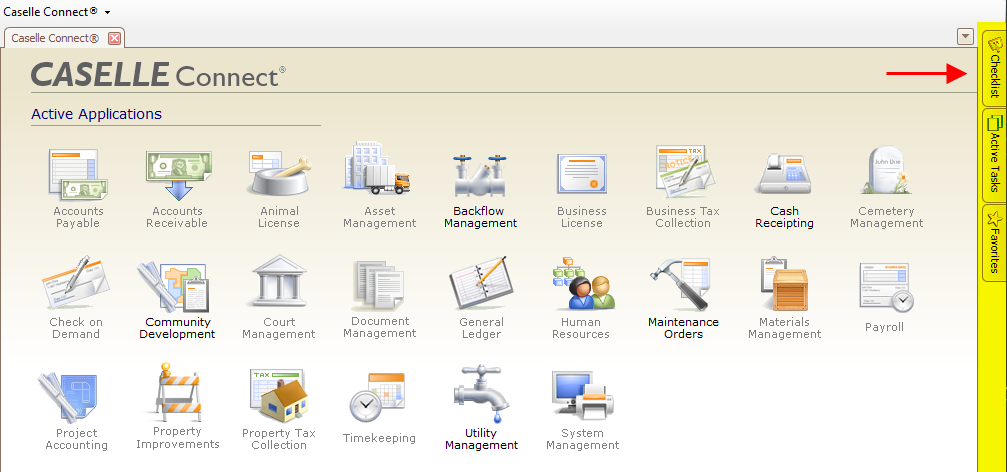
Task: Launch Community Development map icon
Action: [173, 286]
